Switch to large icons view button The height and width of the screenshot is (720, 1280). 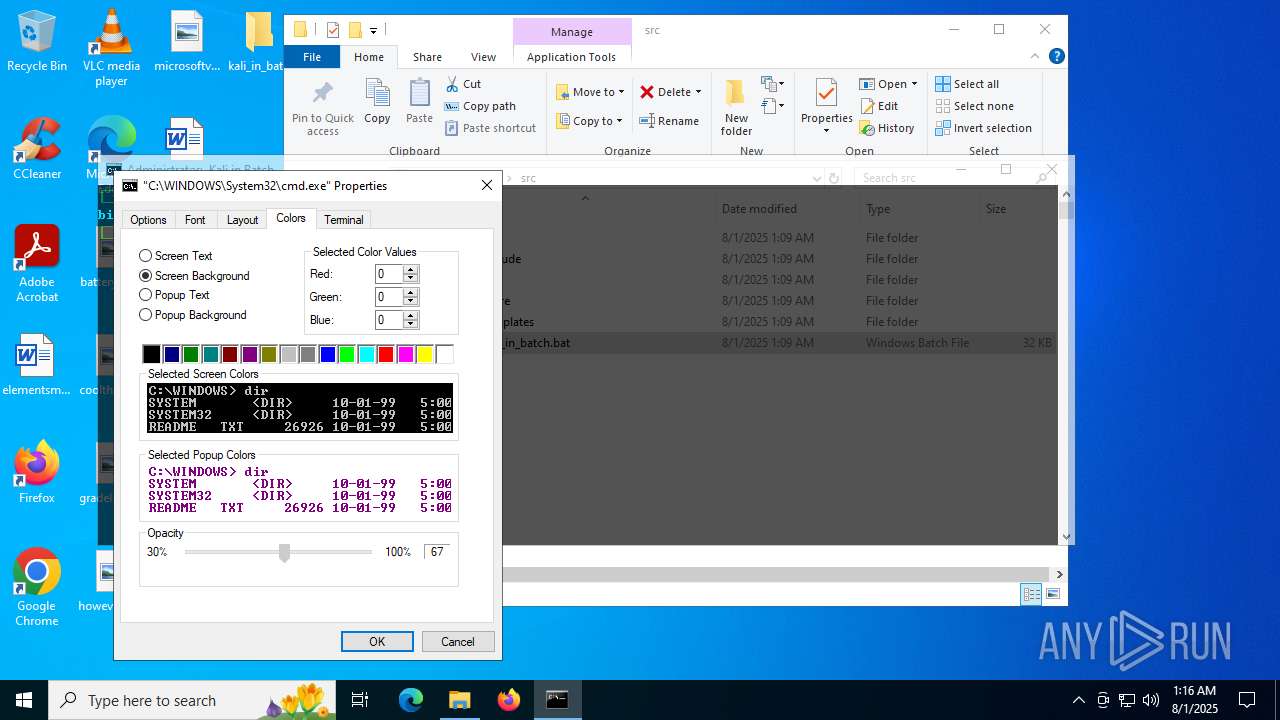click(1053, 595)
